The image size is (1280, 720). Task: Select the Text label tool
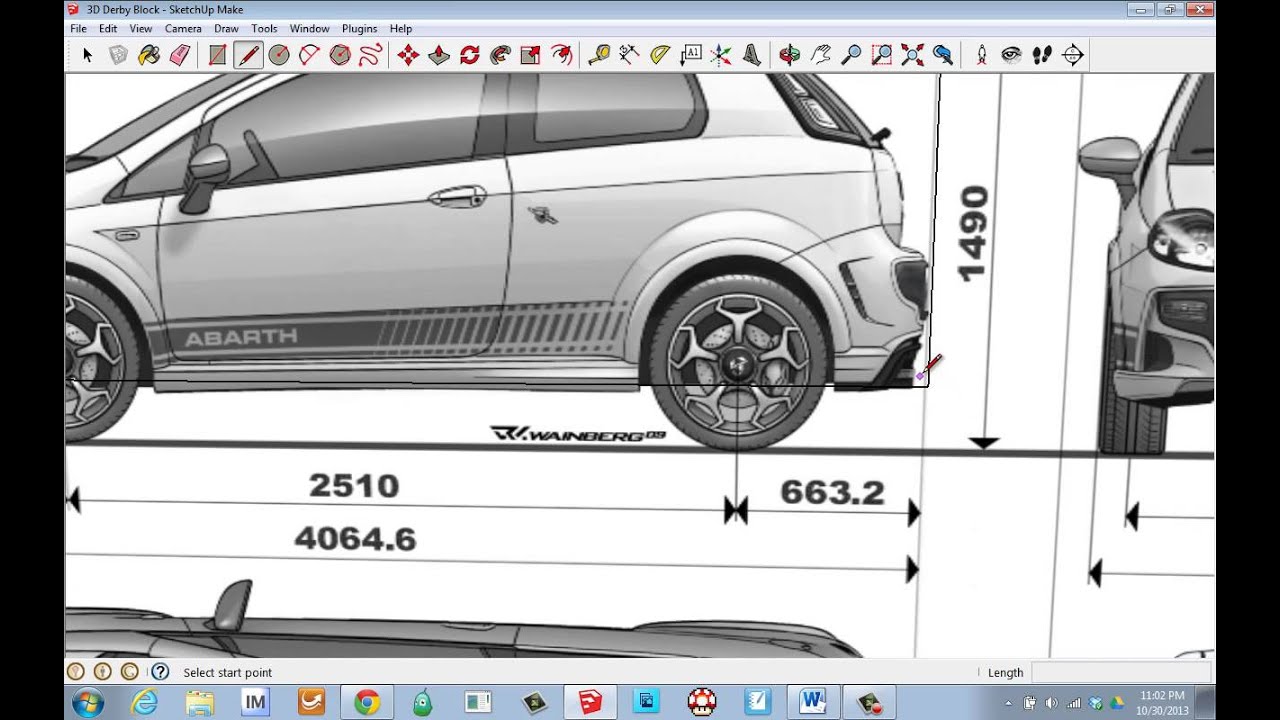(690, 55)
